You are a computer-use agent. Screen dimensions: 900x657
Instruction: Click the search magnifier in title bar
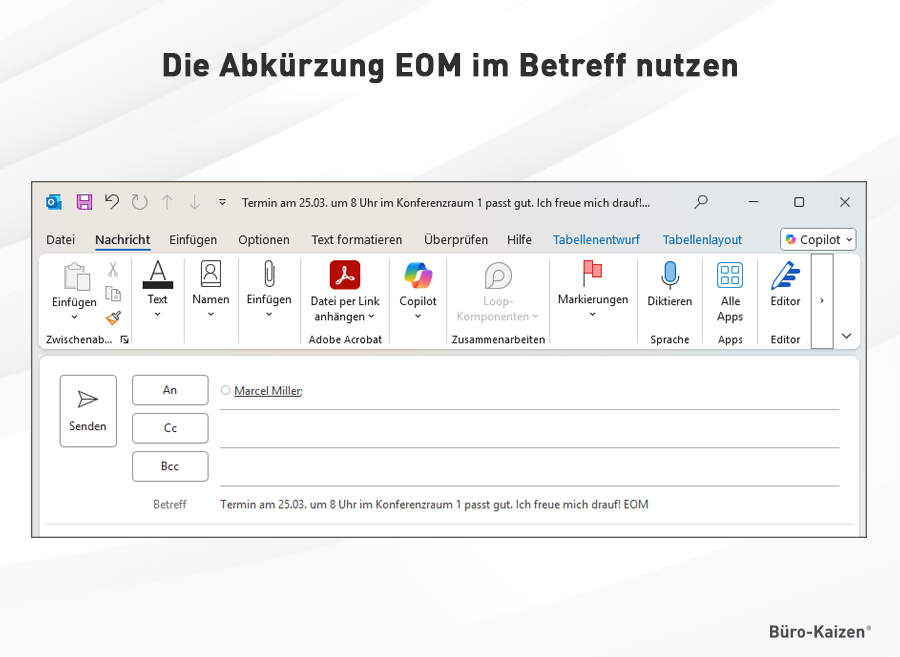click(702, 202)
